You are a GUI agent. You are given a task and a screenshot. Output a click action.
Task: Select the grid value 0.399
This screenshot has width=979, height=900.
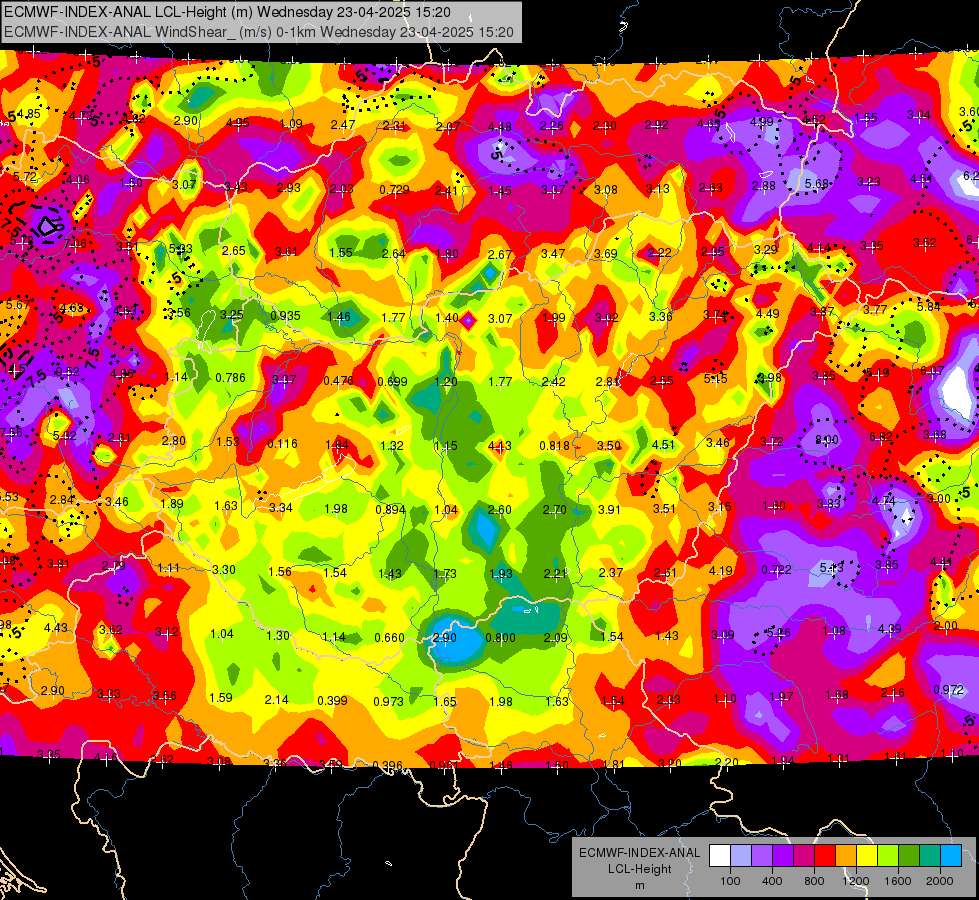click(332, 700)
